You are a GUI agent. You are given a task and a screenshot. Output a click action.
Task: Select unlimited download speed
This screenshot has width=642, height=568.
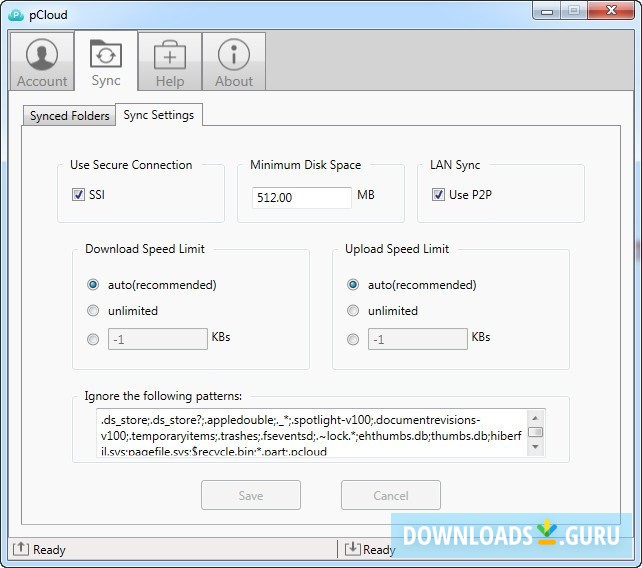pos(93,311)
